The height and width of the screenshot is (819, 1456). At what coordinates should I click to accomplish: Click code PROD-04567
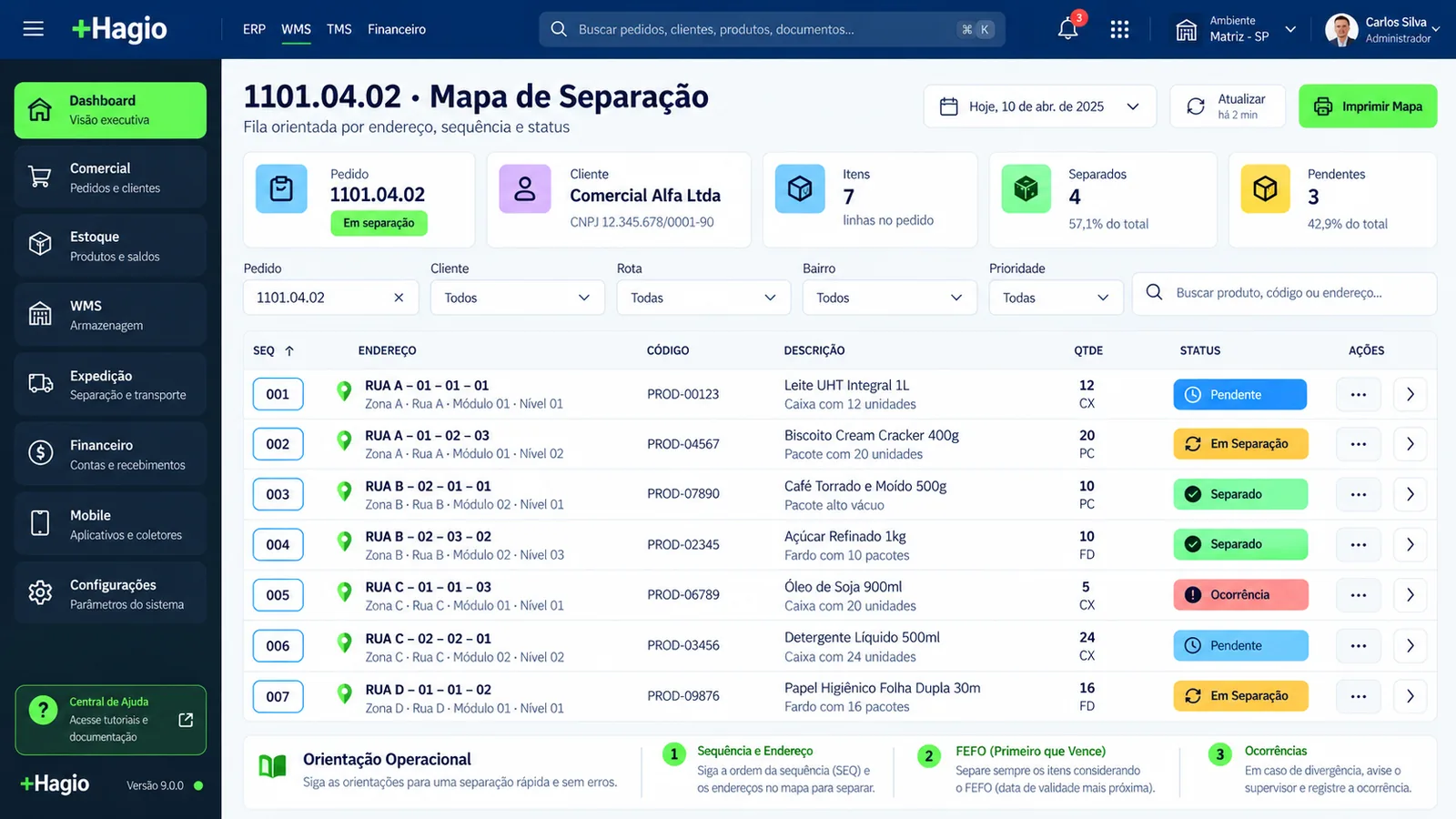click(x=683, y=444)
